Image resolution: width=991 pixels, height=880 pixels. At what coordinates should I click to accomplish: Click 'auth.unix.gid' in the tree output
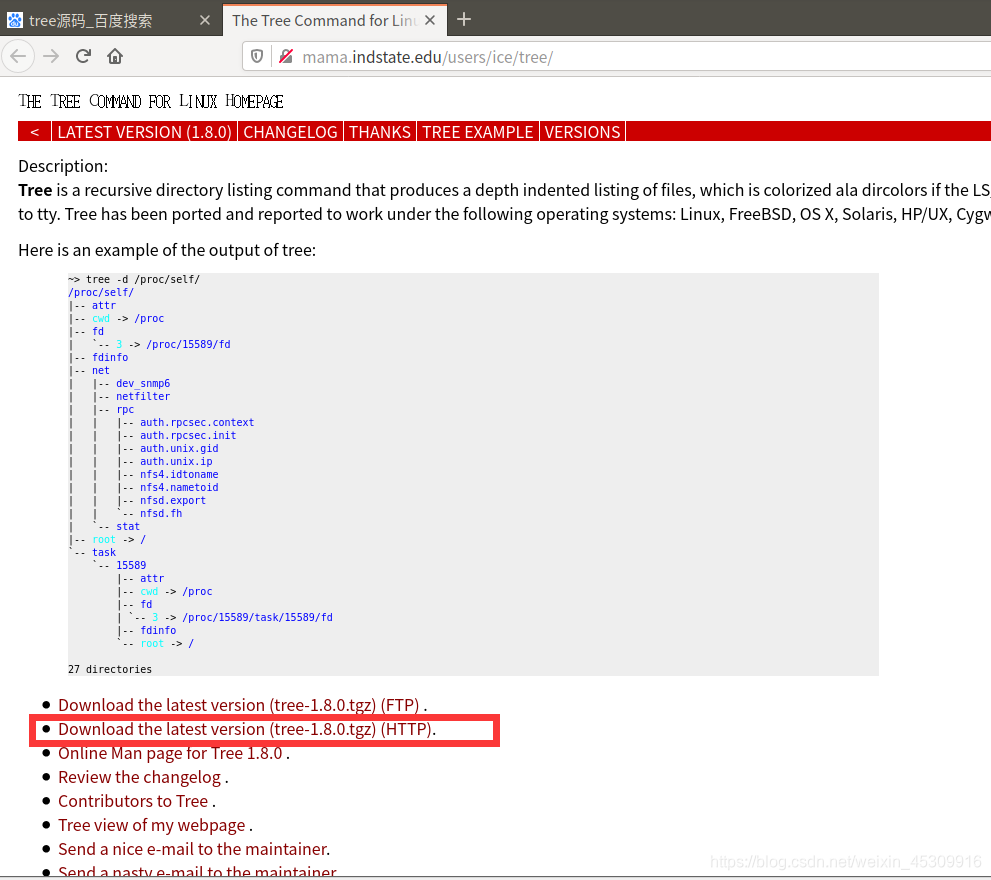(179, 448)
